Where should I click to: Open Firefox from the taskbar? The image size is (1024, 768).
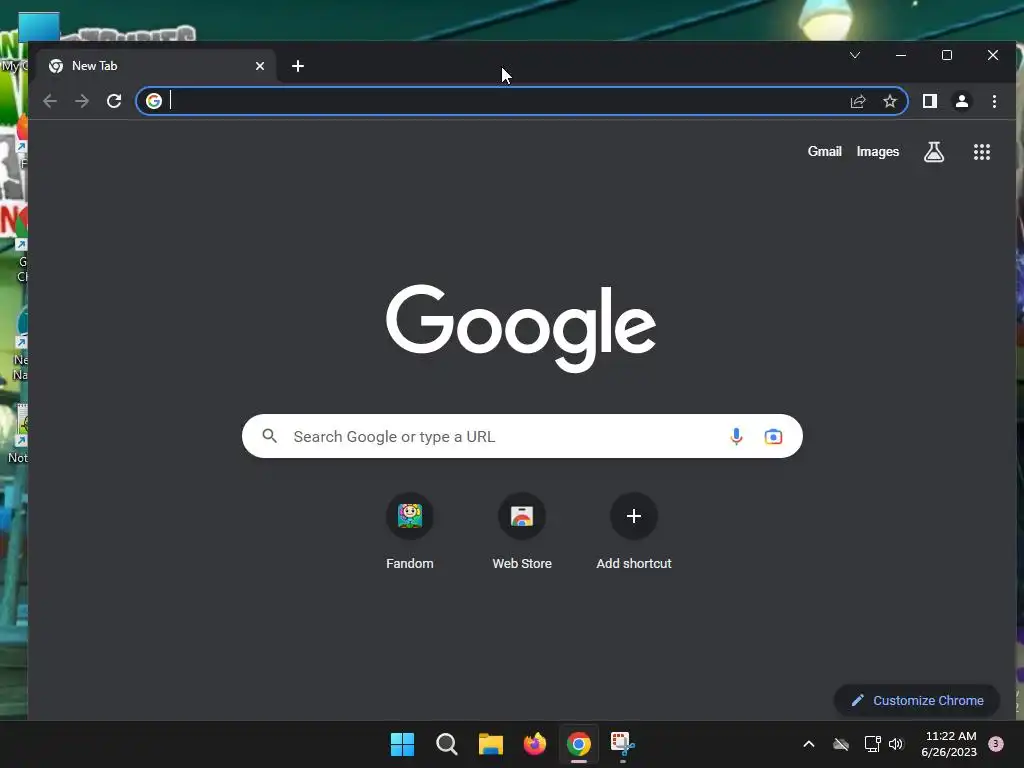point(535,744)
